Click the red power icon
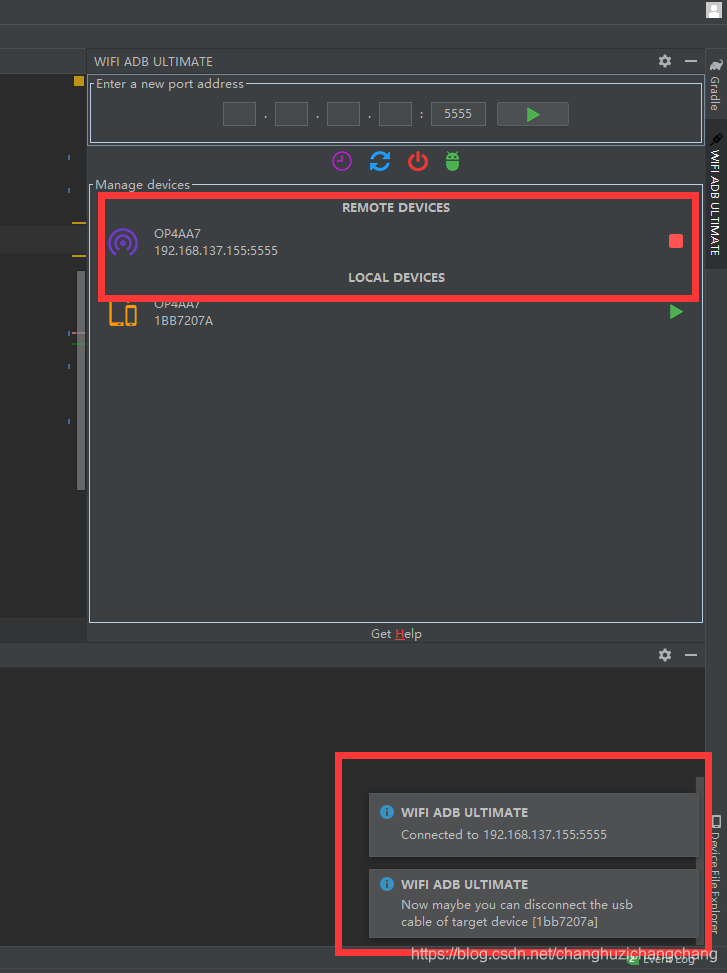 click(x=418, y=161)
